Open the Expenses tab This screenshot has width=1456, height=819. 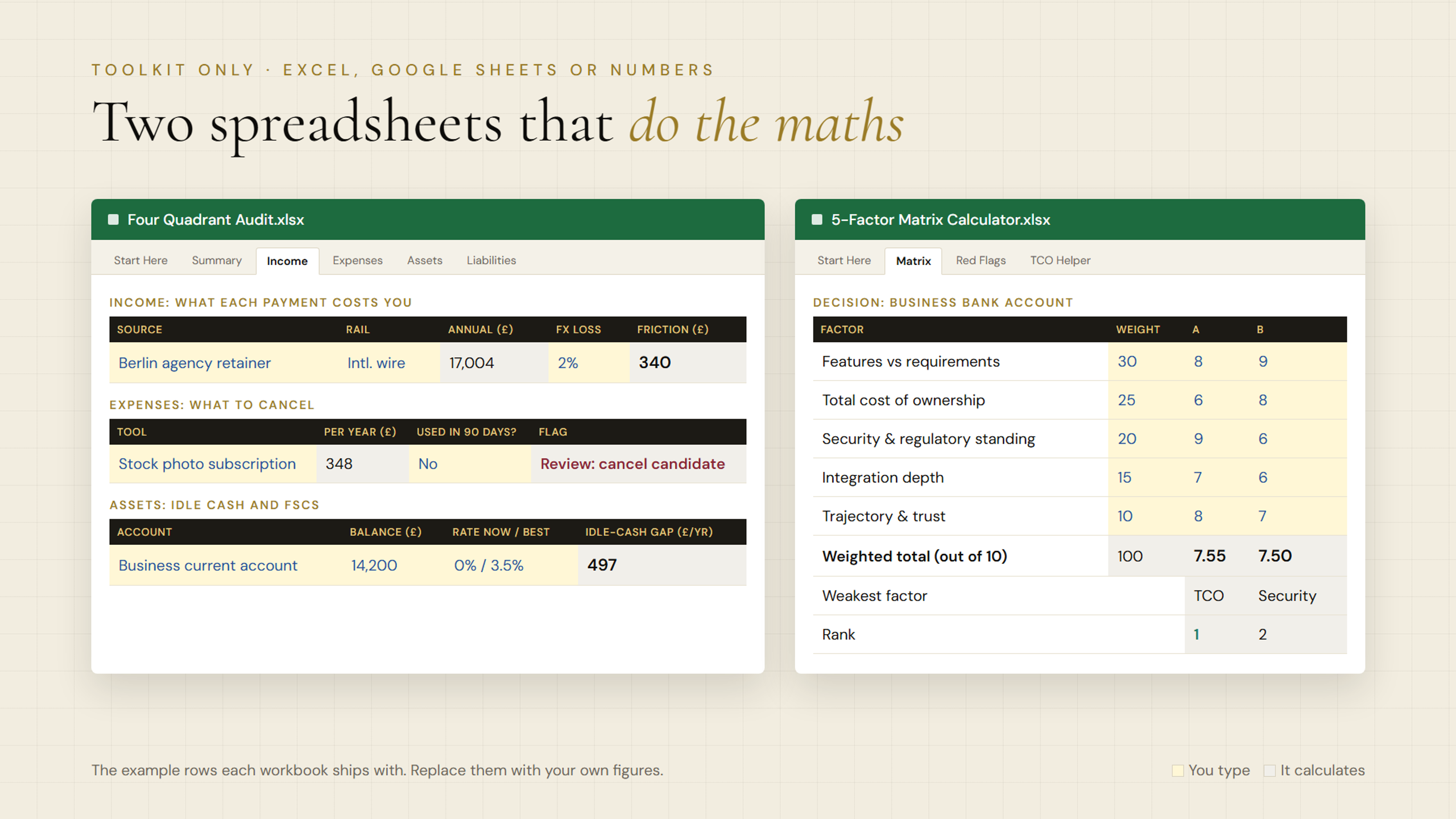358,260
